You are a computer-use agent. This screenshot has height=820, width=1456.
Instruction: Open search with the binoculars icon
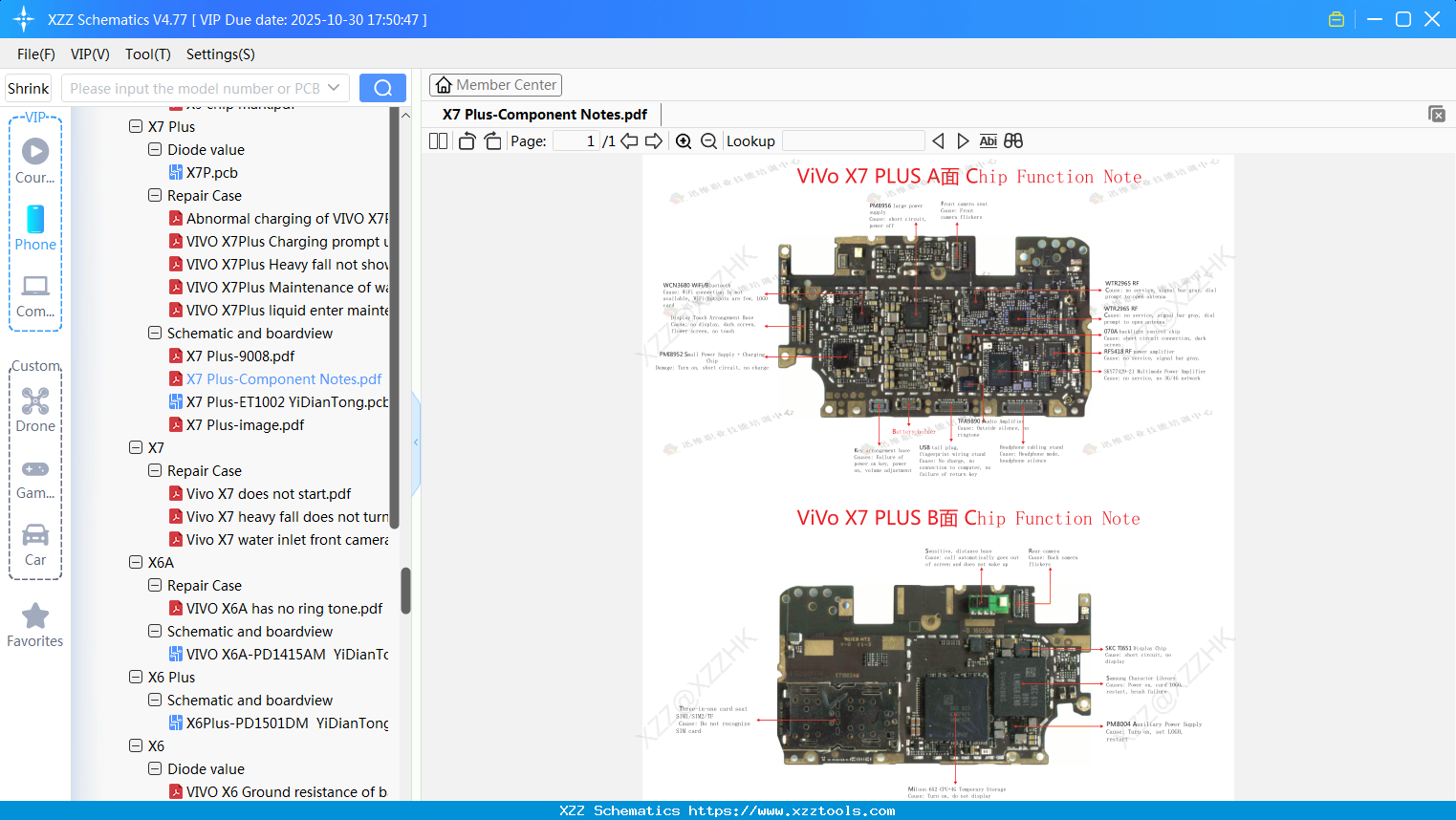(x=1012, y=140)
